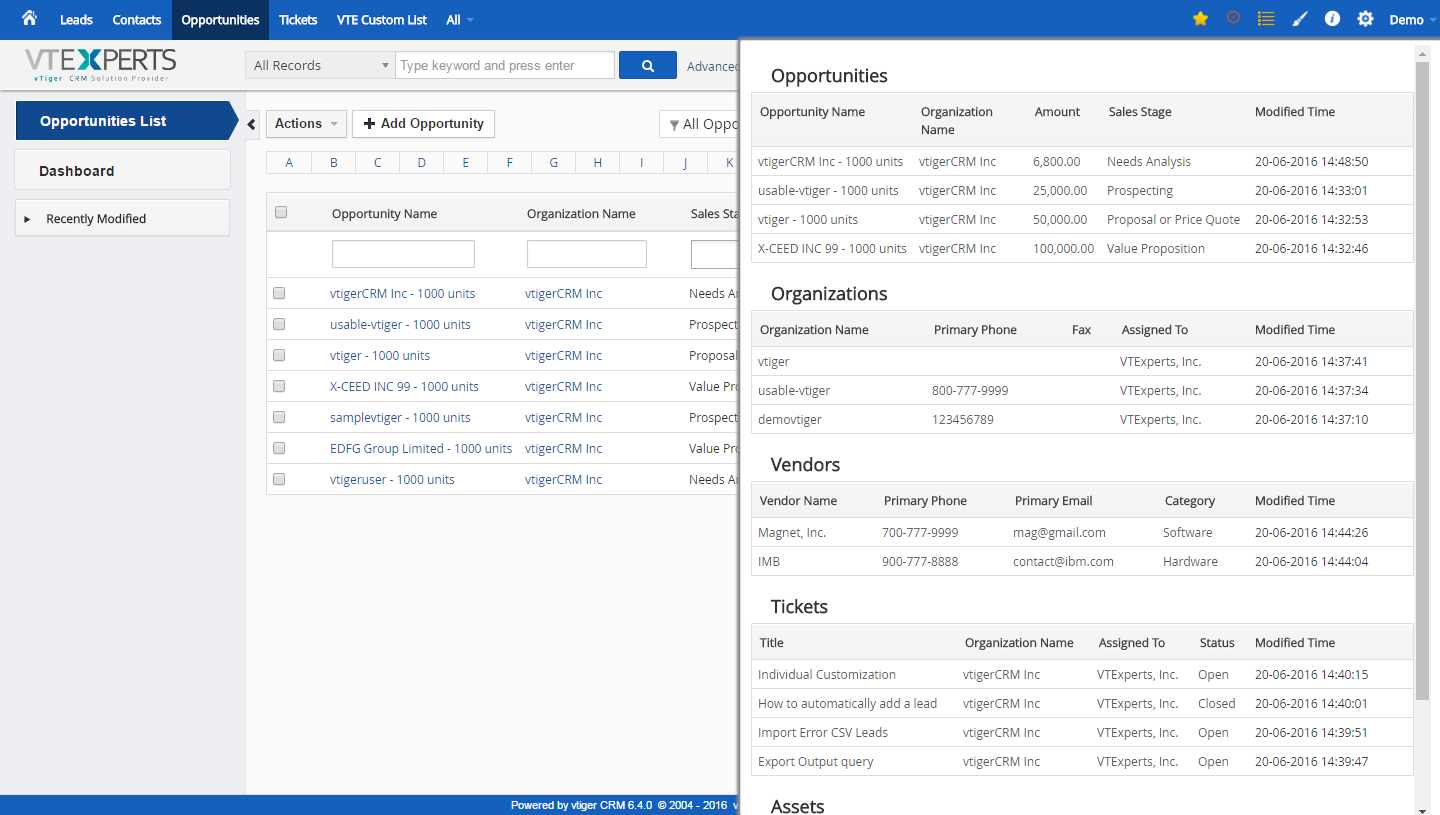This screenshot has width=1440, height=815.
Task: Filter by letter H
Action: [598, 162]
